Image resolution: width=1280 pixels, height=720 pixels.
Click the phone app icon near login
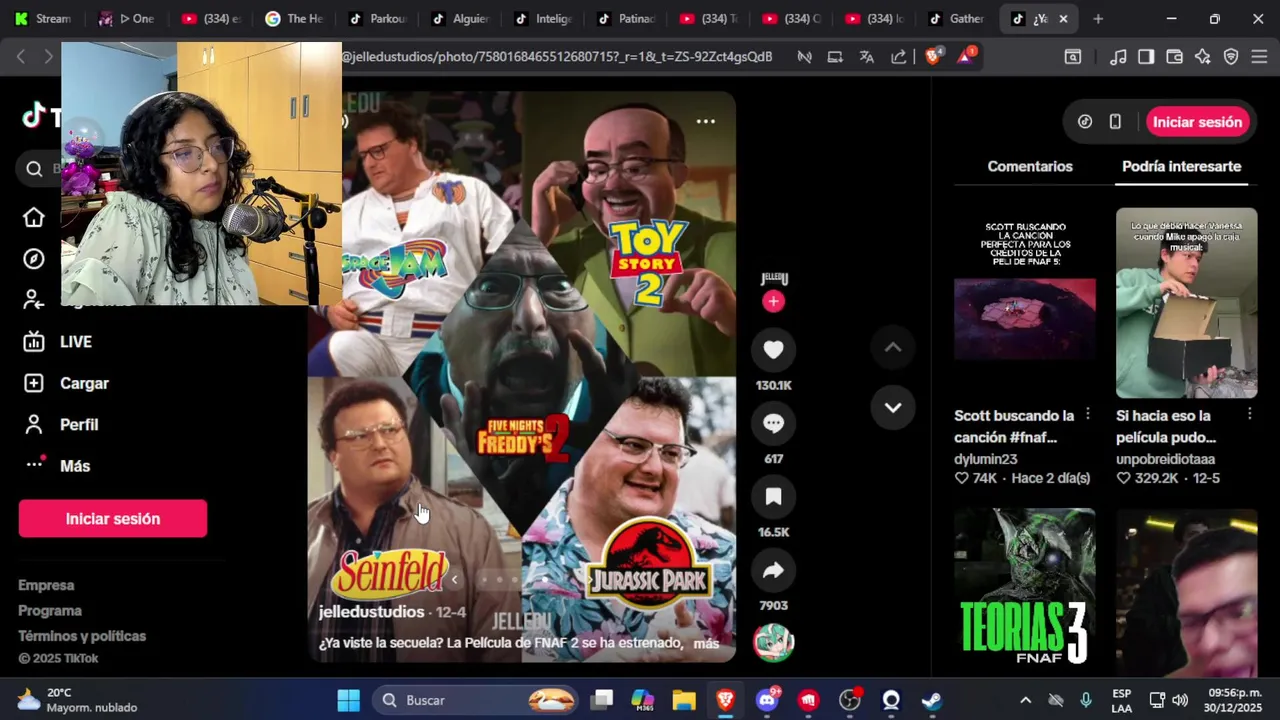point(1115,122)
